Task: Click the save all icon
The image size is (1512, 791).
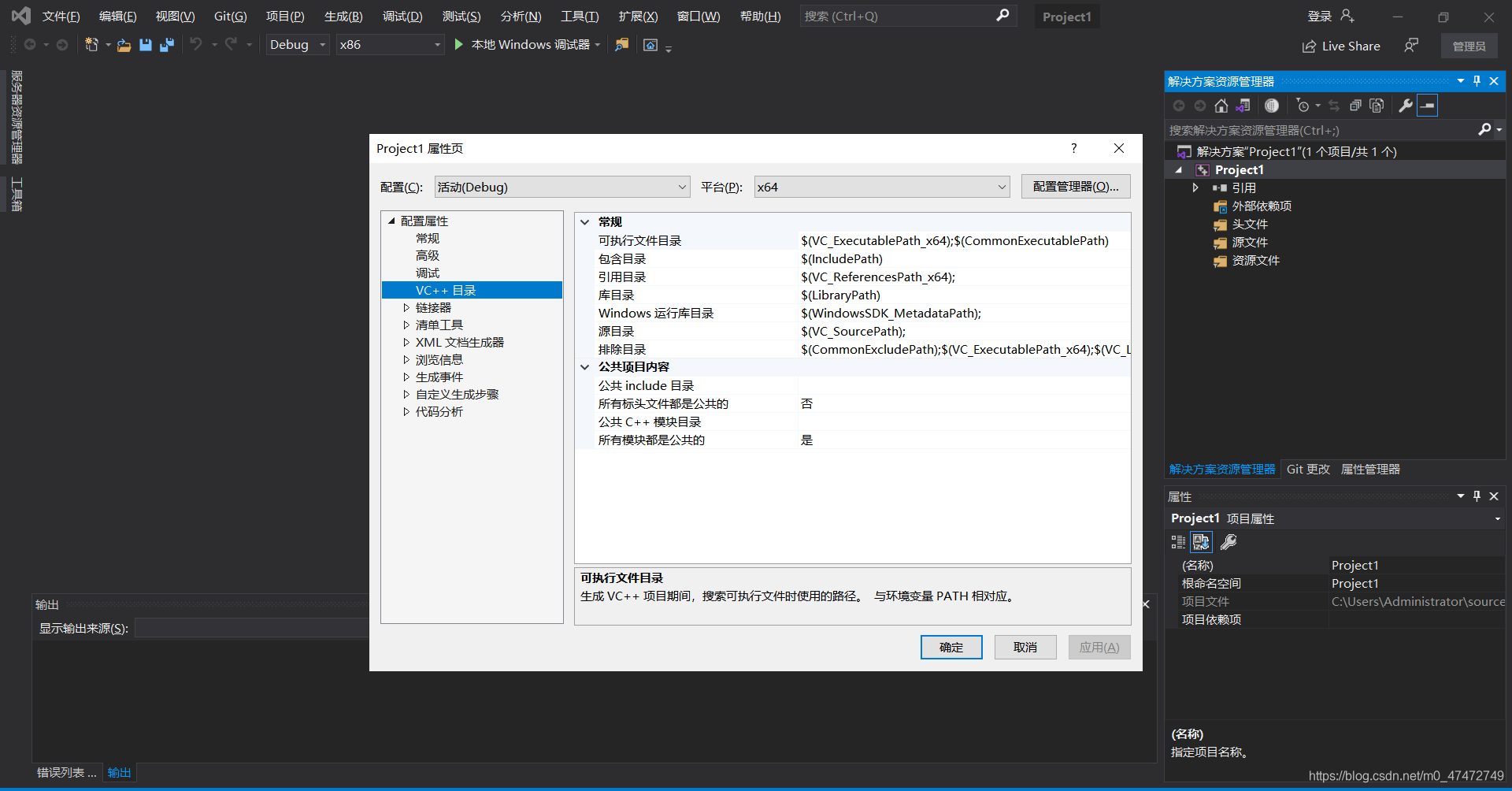Action: (x=166, y=45)
